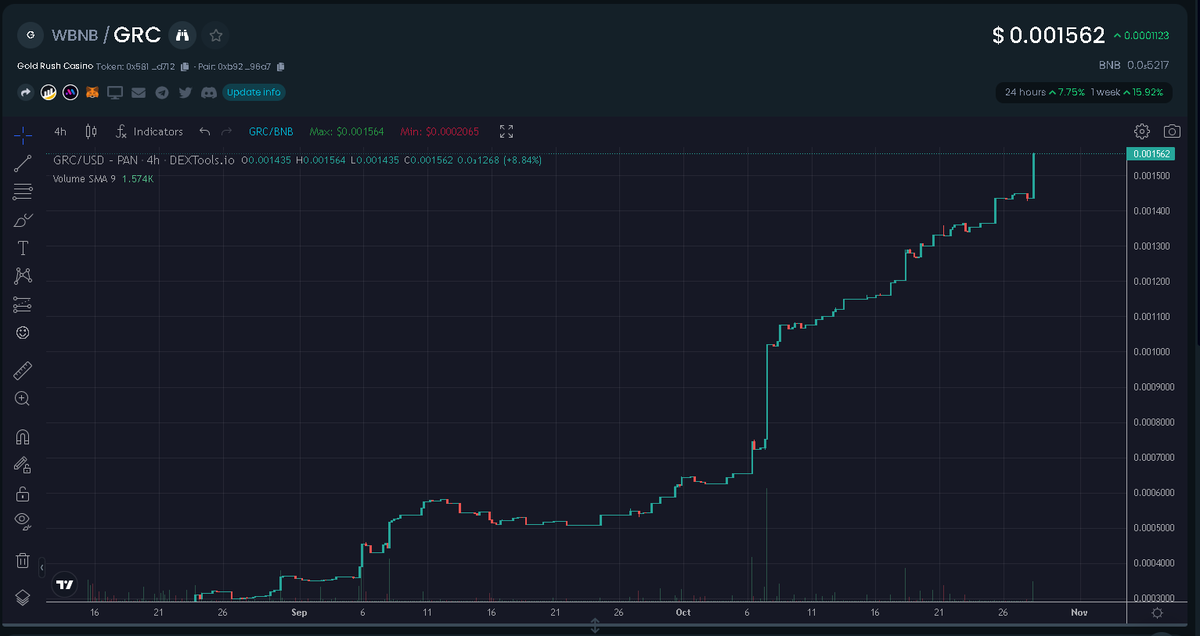
Task: Open the CoinGecko-style chart link icon
Action: pos(48,92)
